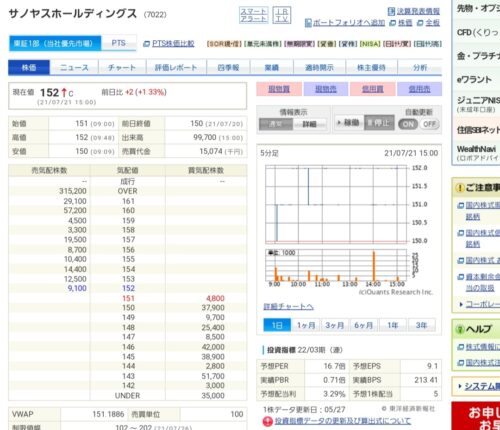
Task: Select the 3ヶ月 chart range
Action: pyautogui.click(x=335, y=325)
